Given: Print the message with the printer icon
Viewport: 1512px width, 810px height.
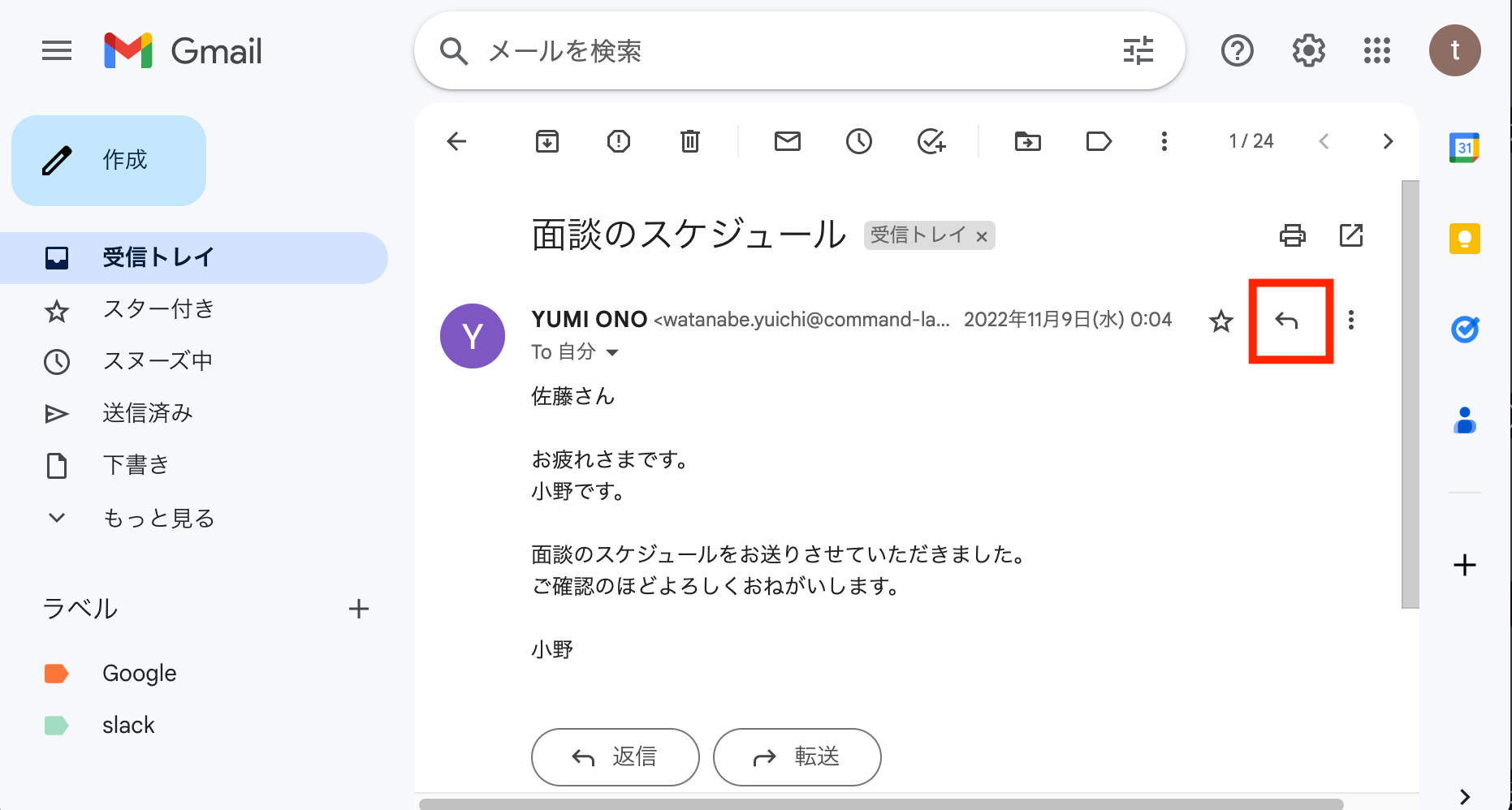Looking at the screenshot, I should (x=1293, y=235).
